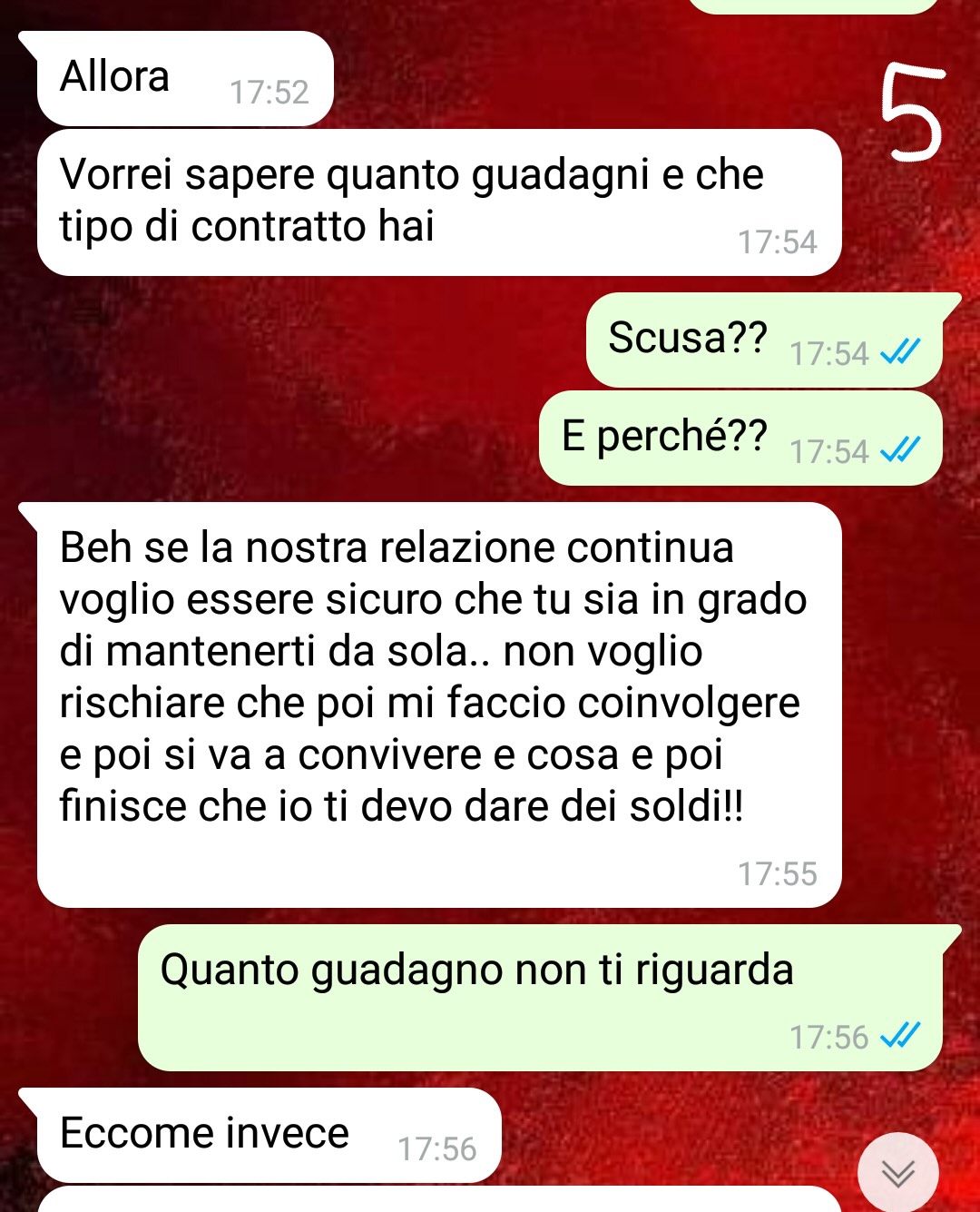Select the Allora message bubble
980x1212 pixels.
click(x=185, y=79)
